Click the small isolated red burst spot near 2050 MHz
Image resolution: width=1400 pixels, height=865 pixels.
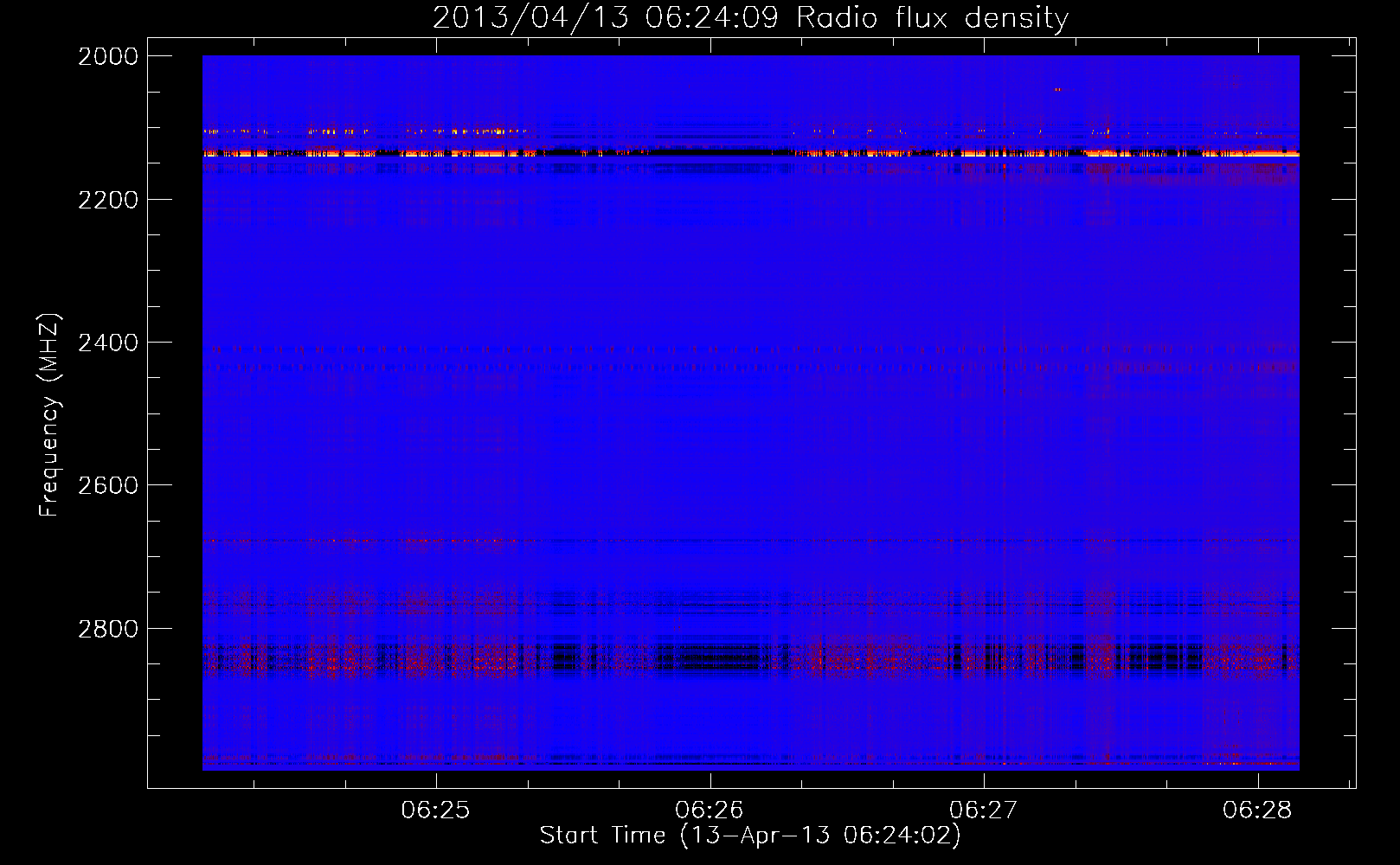coord(1057,89)
